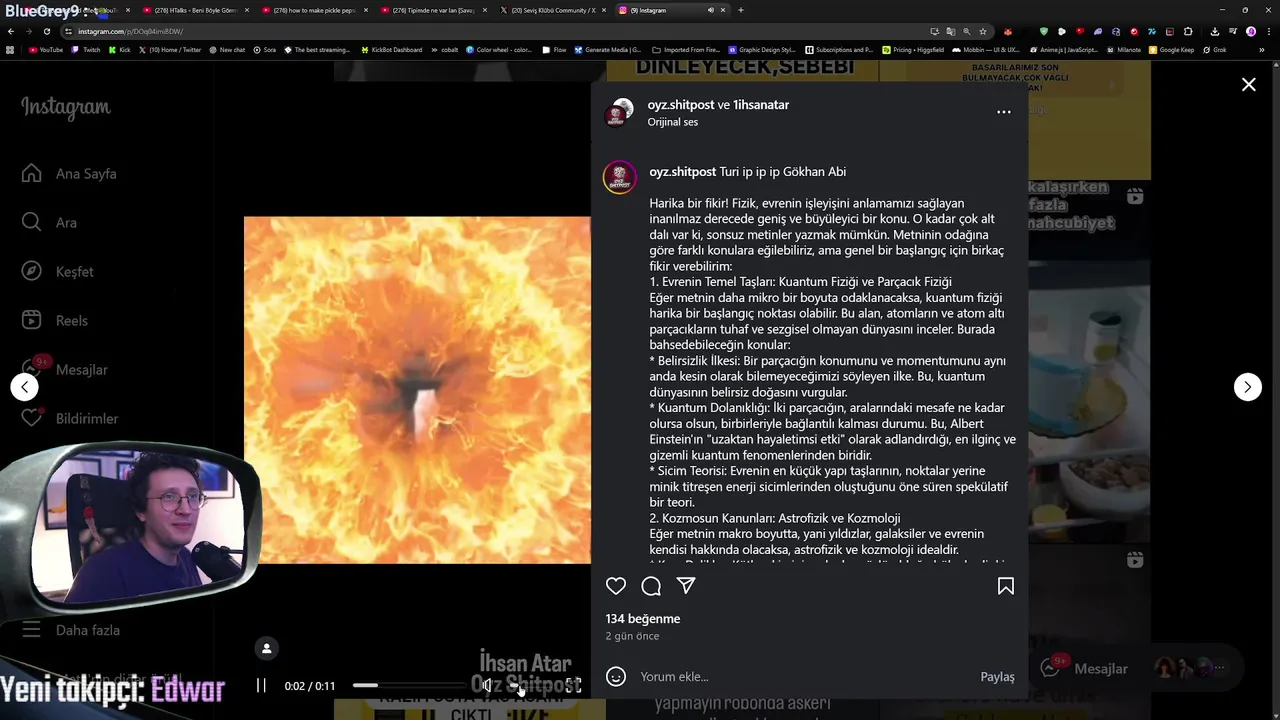
Task: Open the post's three-dot options menu
Action: coord(1003,112)
